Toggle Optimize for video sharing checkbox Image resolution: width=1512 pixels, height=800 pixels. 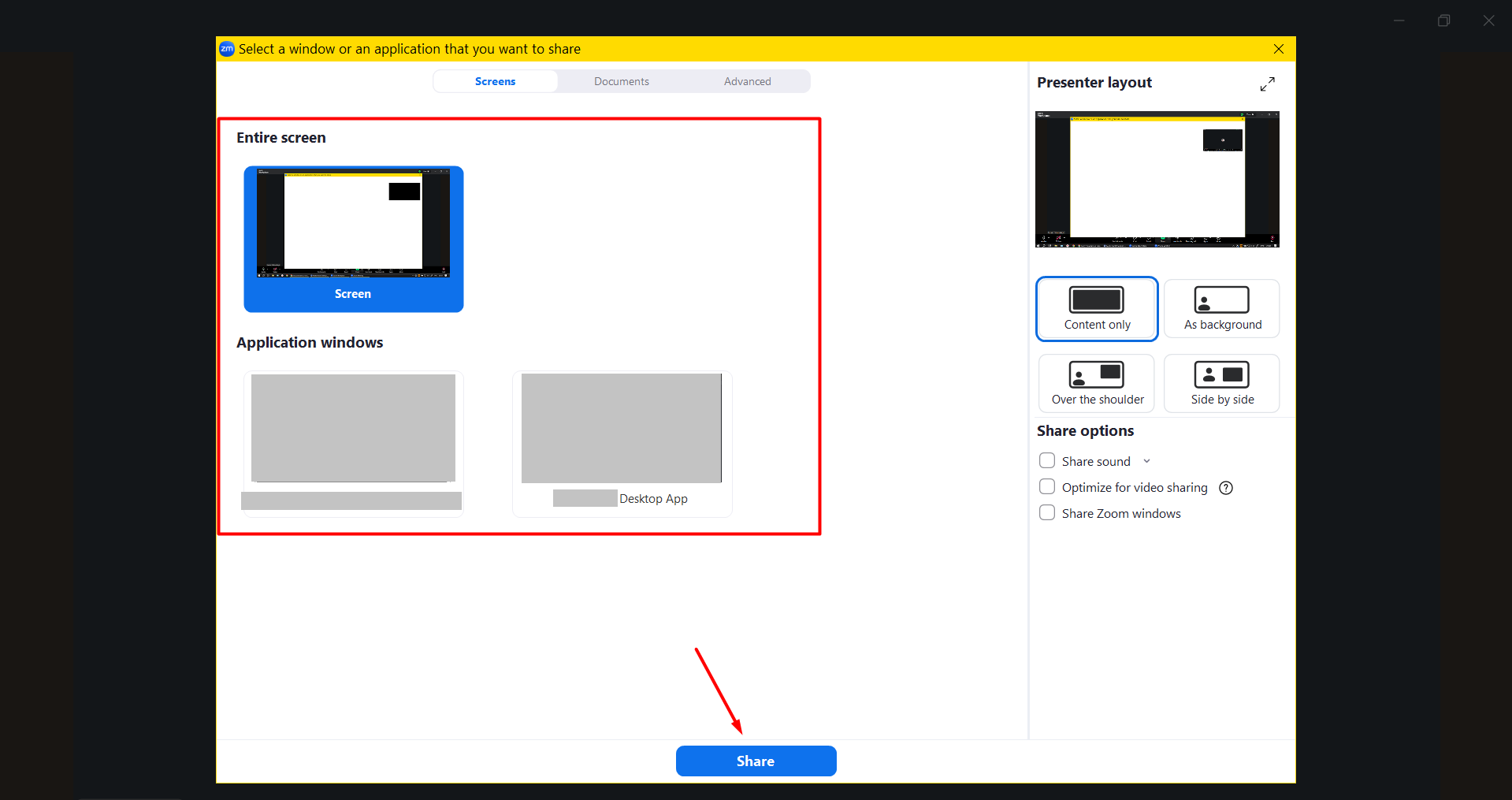1047,487
